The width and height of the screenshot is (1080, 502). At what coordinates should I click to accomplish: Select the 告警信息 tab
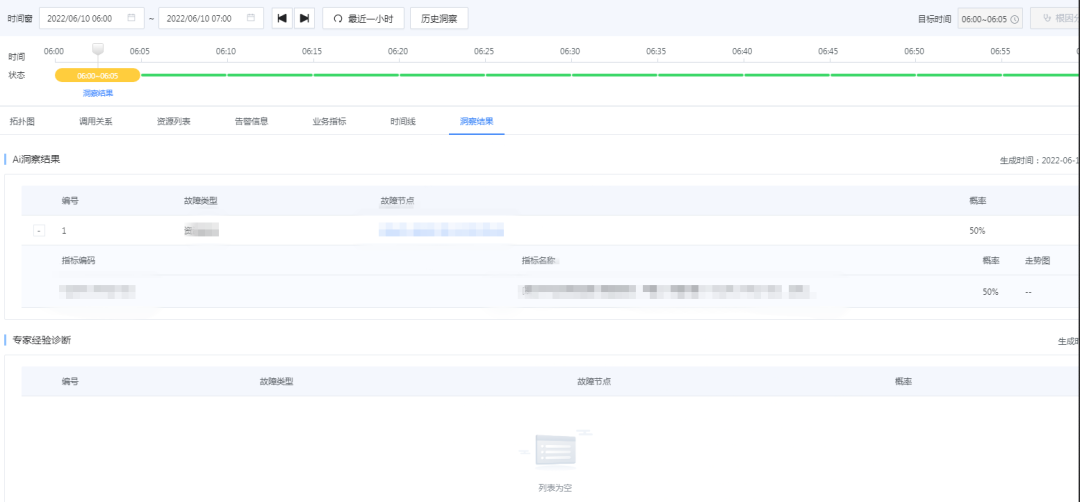pyautogui.click(x=251, y=121)
